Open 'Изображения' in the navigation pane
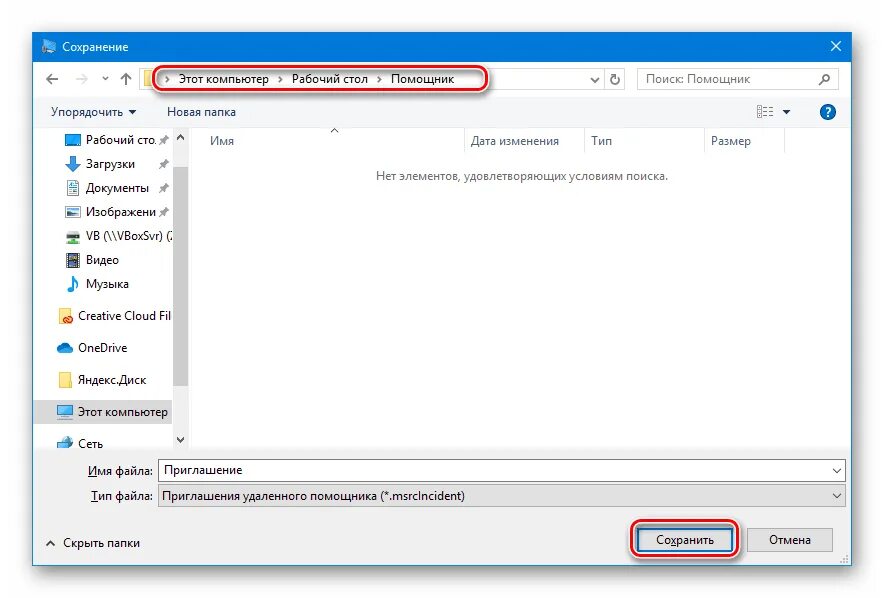Image resolution: width=884 pixels, height=598 pixels. pos(110,212)
